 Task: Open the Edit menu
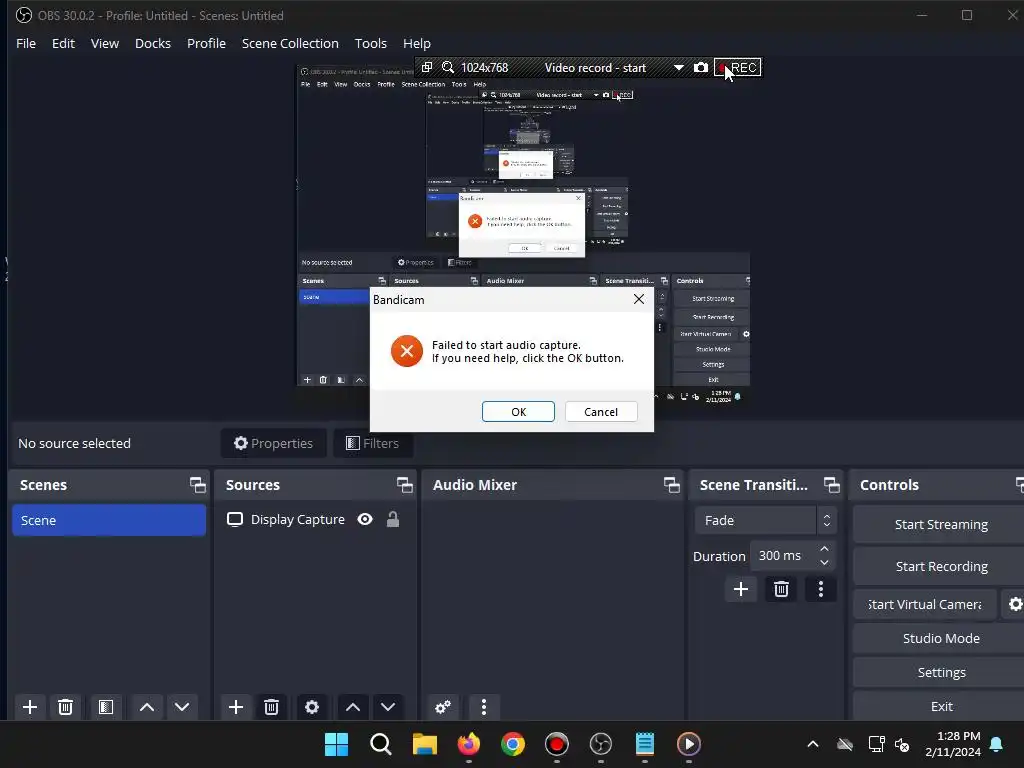(63, 43)
